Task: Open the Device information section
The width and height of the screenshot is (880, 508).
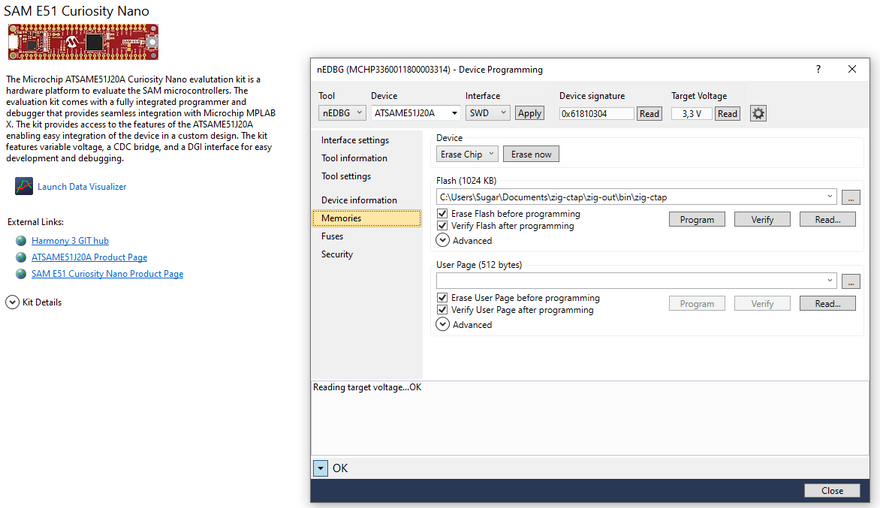Action: point(359,200)
